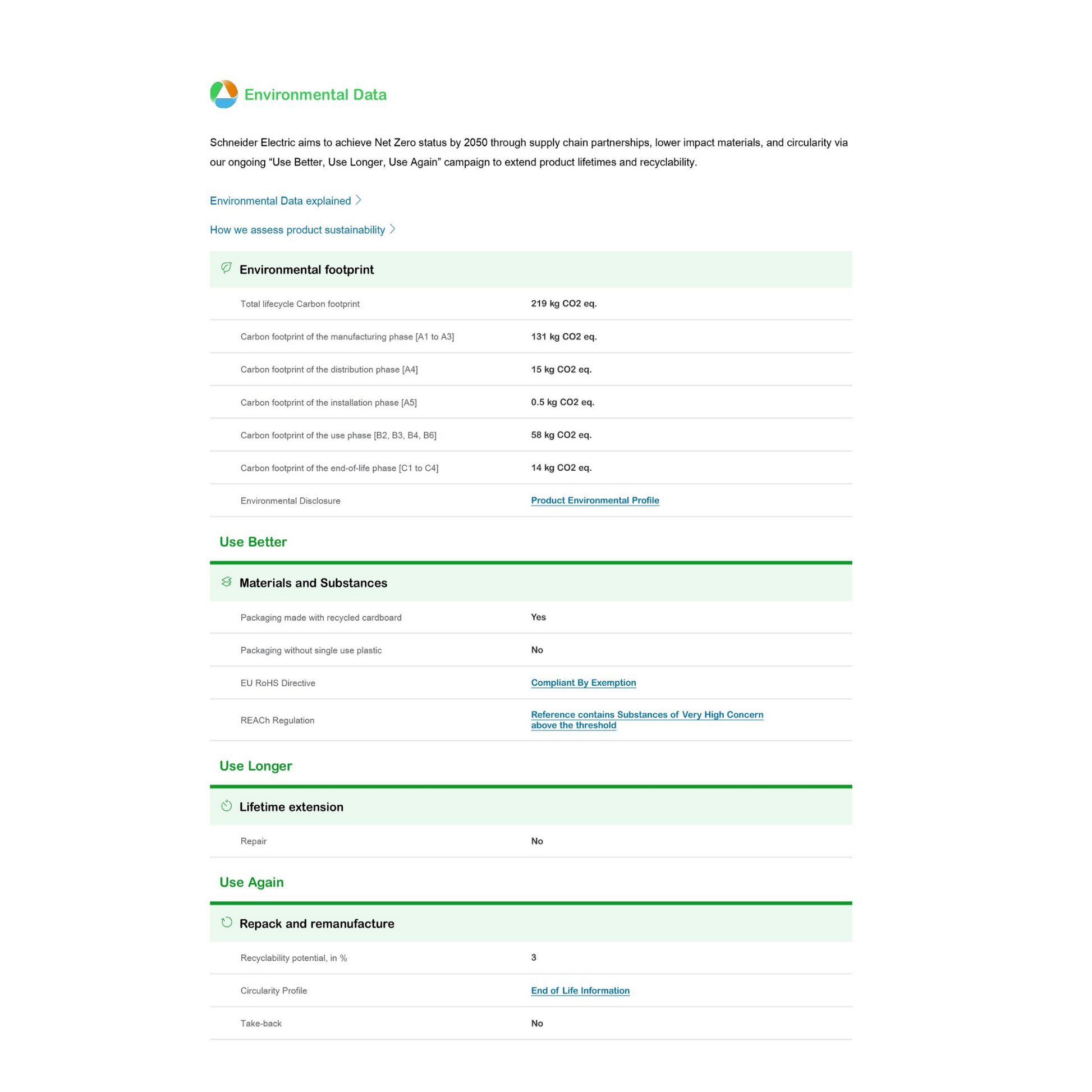The width and height of the screenshot is (1092, 1092).
Task: Open the Product Environmental Profile link
Action: (x=595, y=500)
